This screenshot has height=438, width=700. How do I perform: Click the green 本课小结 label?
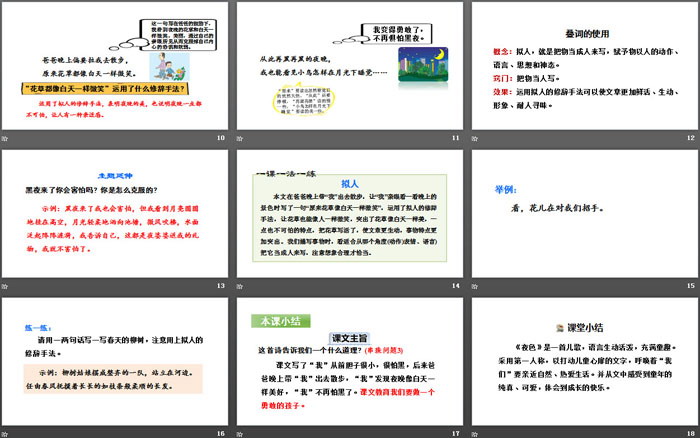tap(280, 321)
